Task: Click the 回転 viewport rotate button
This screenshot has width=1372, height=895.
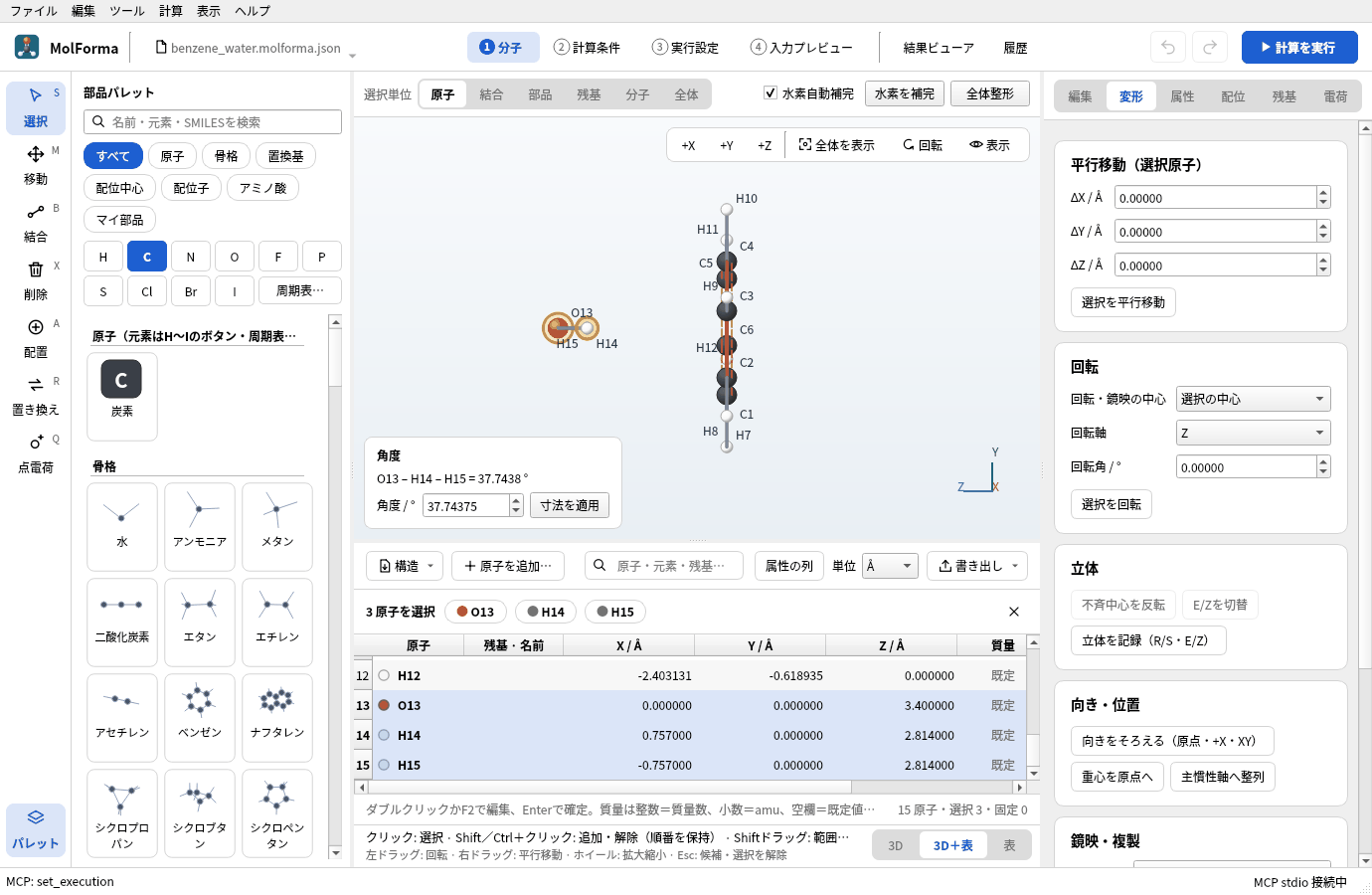Action: 923,145
